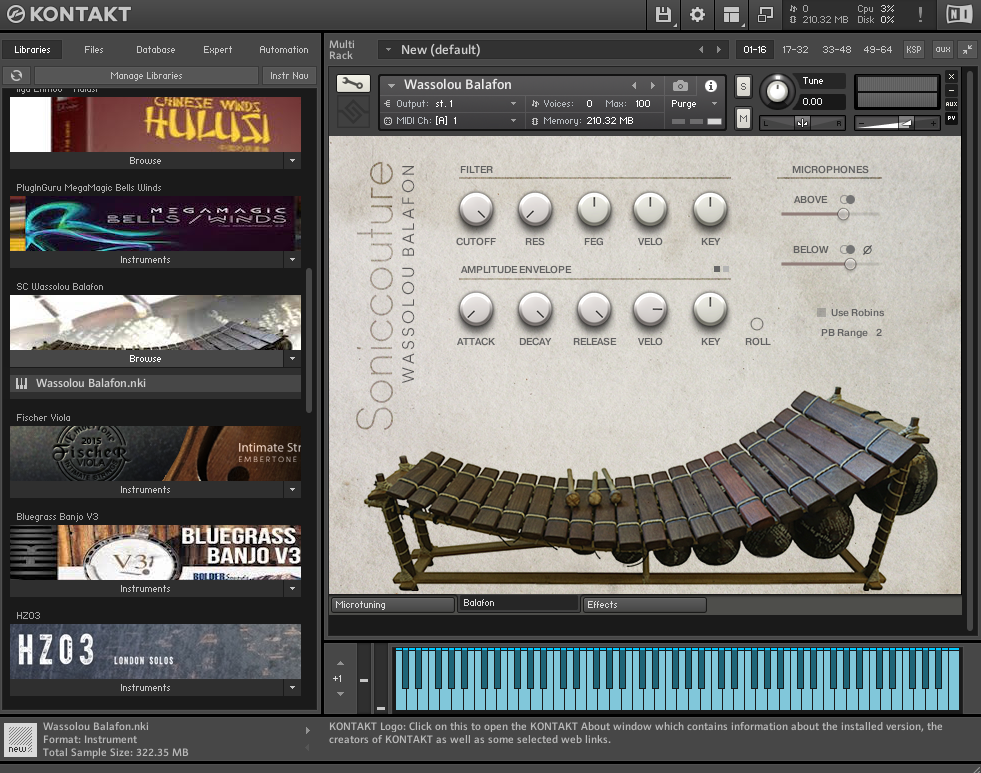
Task: Mute the instrument with M button
Action: pos(743,118)
